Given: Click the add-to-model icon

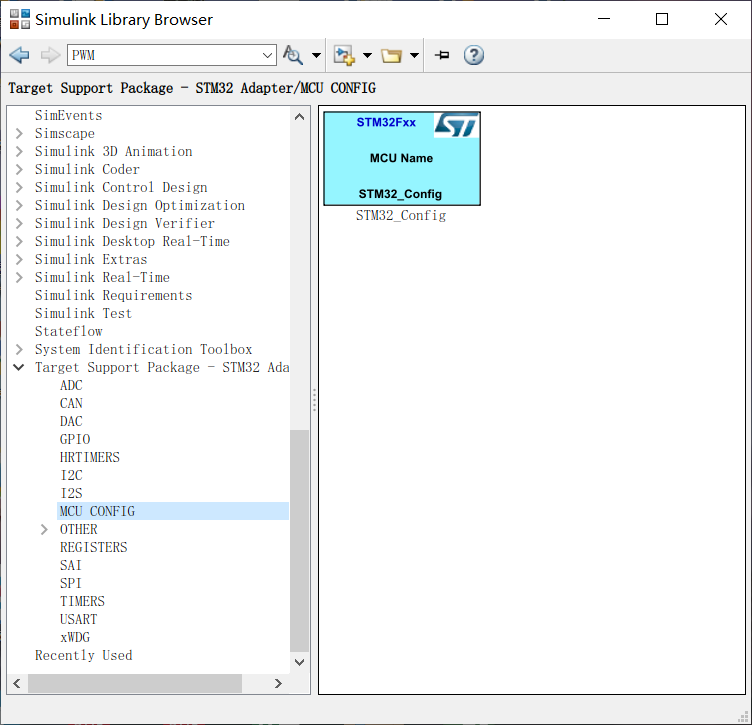Looking at the screenshot, I should pyautogui.click(x=344, y=55).
